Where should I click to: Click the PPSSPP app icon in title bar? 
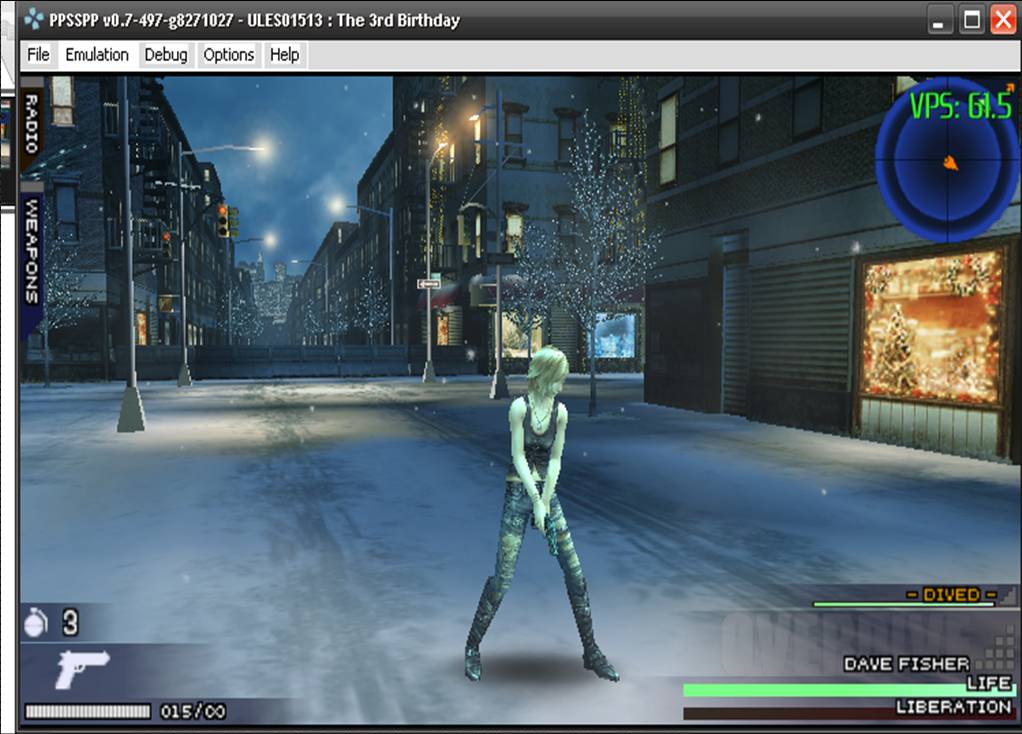34,20
